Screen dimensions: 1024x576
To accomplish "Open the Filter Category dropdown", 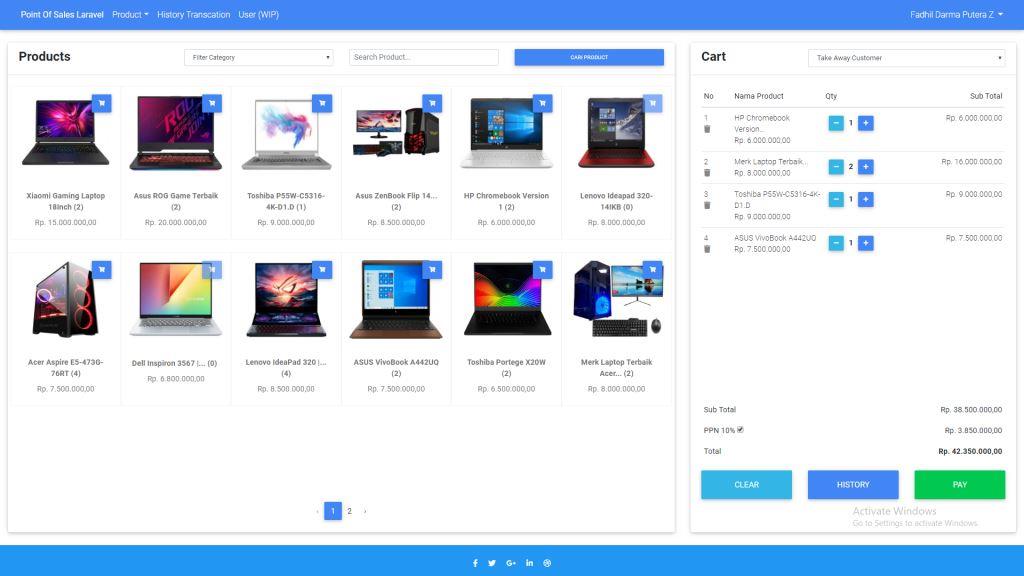I will point(259,57).
